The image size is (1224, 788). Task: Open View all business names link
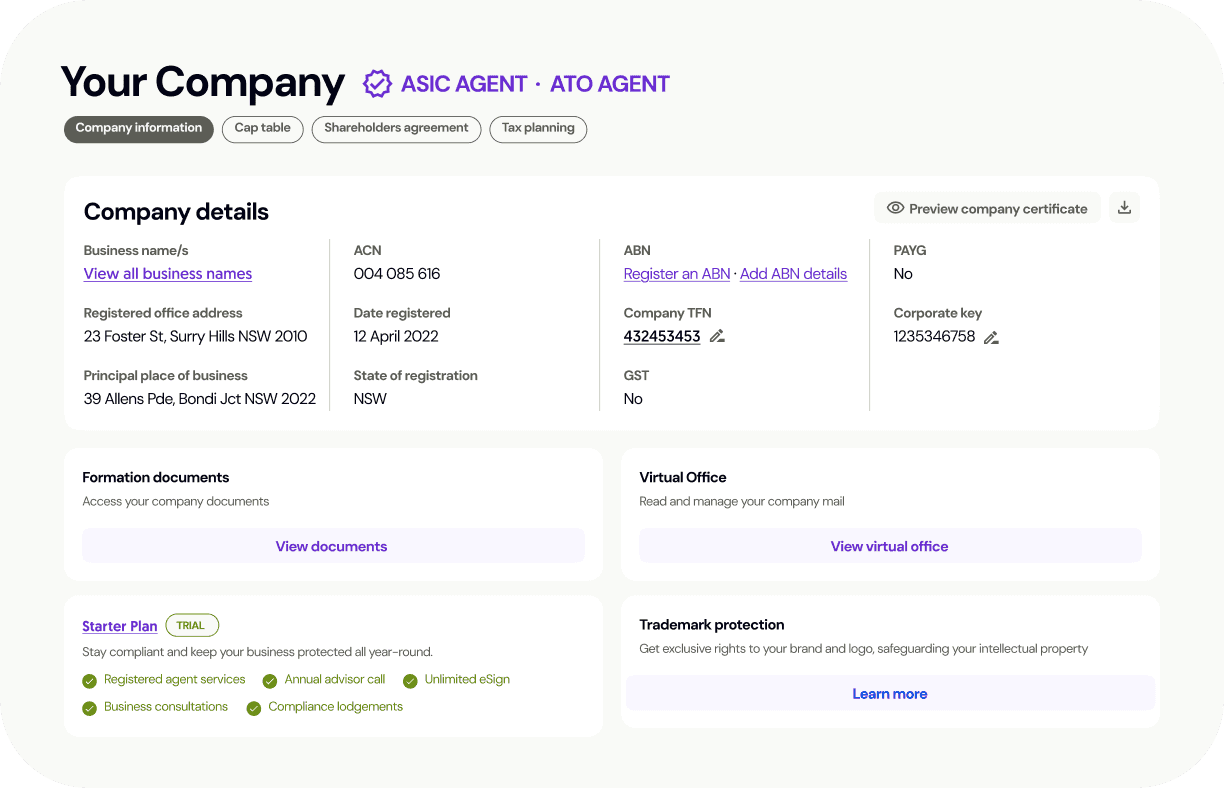tap(168, 274)
